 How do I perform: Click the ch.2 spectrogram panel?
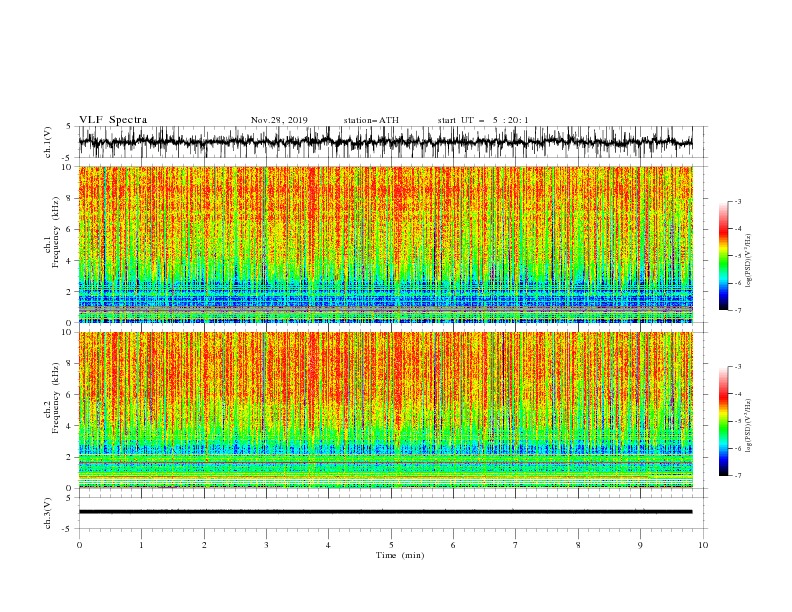[385, 410]
